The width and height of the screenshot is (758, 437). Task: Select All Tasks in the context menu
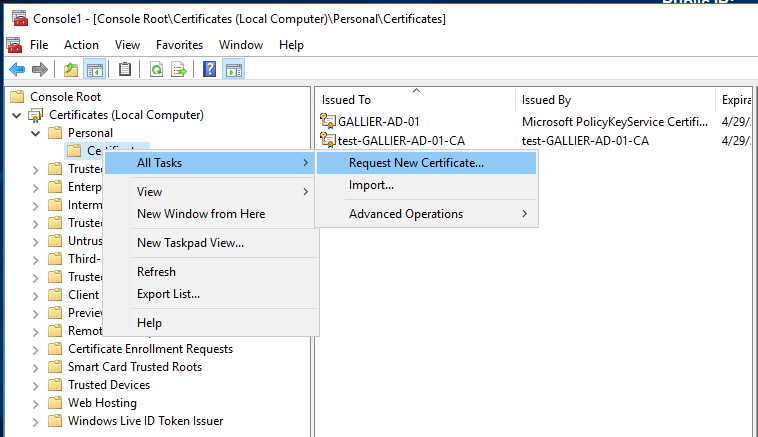click(209, 163)
